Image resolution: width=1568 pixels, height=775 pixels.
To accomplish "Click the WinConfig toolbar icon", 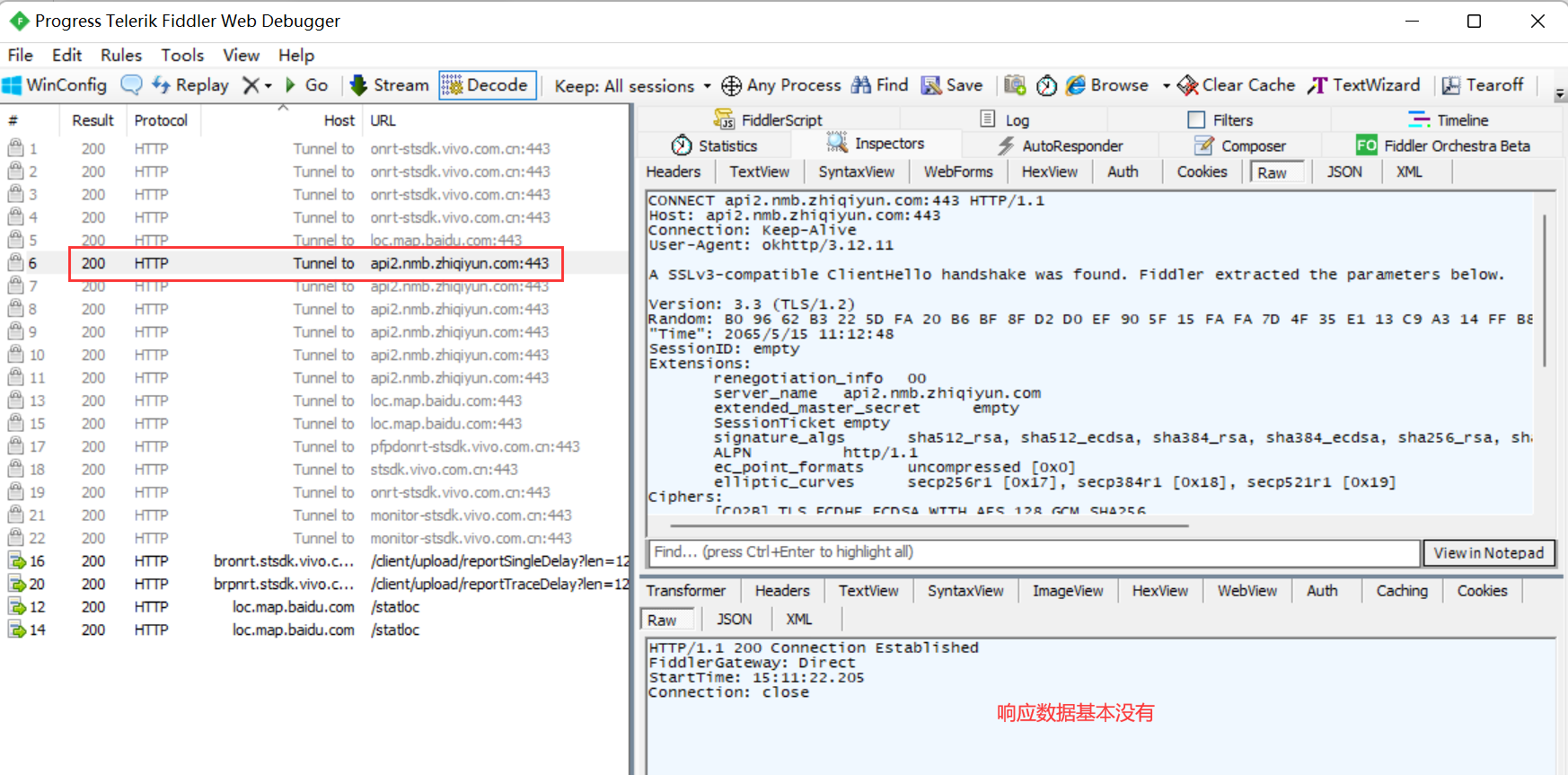I will click(55, 85).
